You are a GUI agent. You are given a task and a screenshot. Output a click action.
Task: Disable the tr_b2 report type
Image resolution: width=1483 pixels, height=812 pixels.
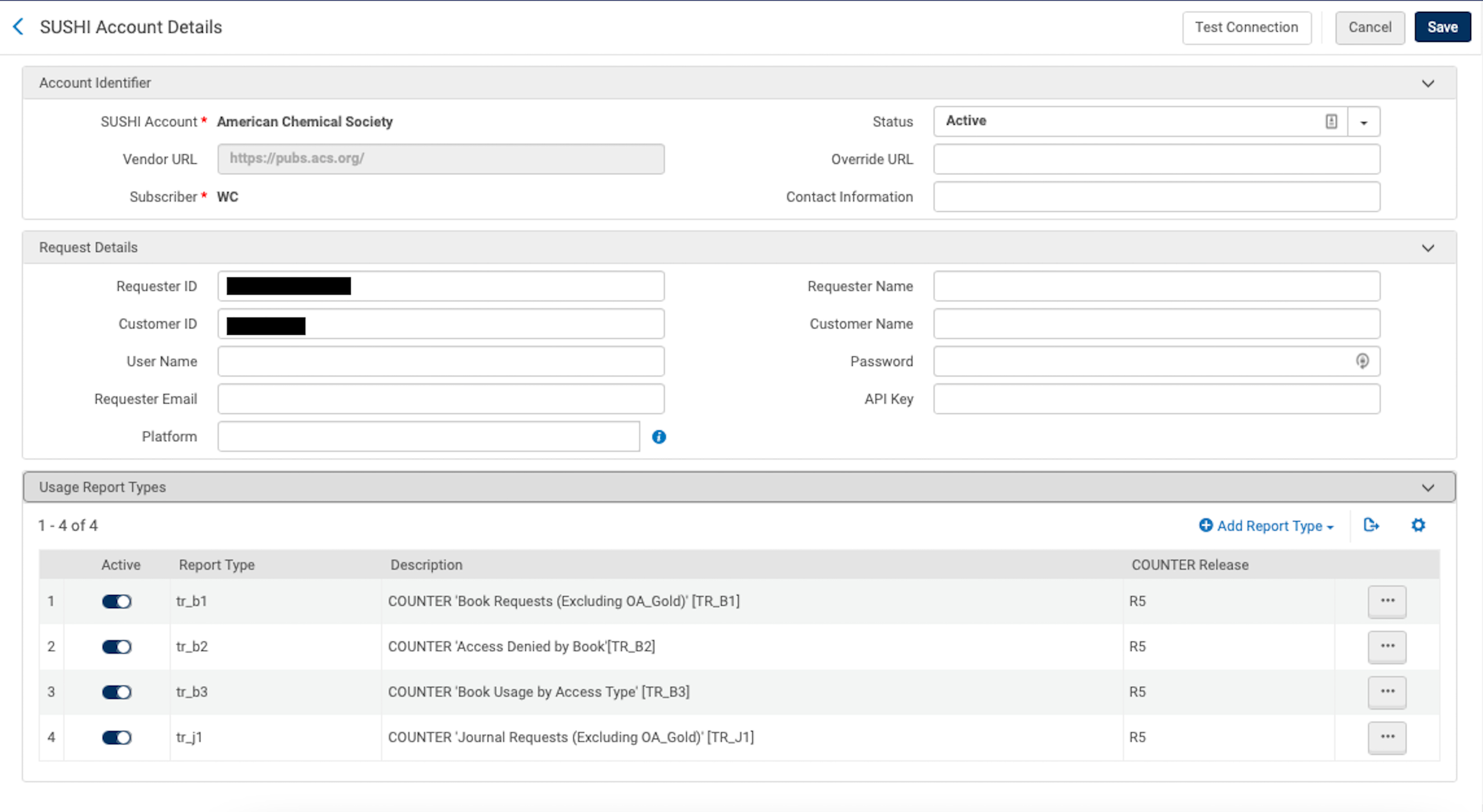tap(117, 646)
